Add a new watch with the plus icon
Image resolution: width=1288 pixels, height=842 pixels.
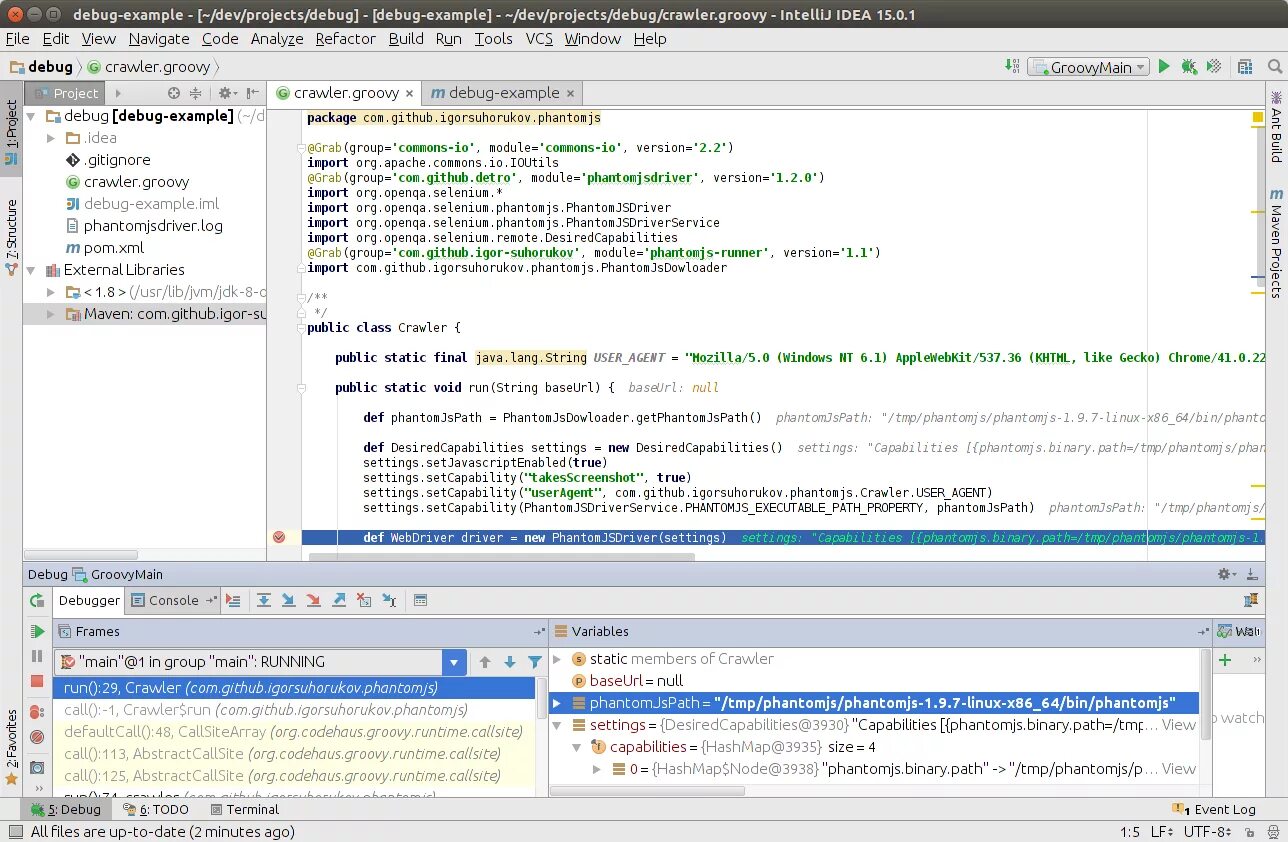click(1225, 660)
